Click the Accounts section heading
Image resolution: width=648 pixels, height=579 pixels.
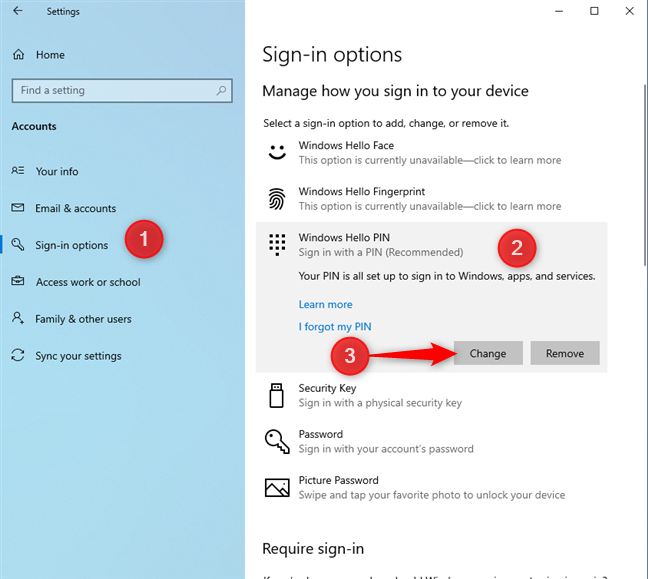pos(34,126)
